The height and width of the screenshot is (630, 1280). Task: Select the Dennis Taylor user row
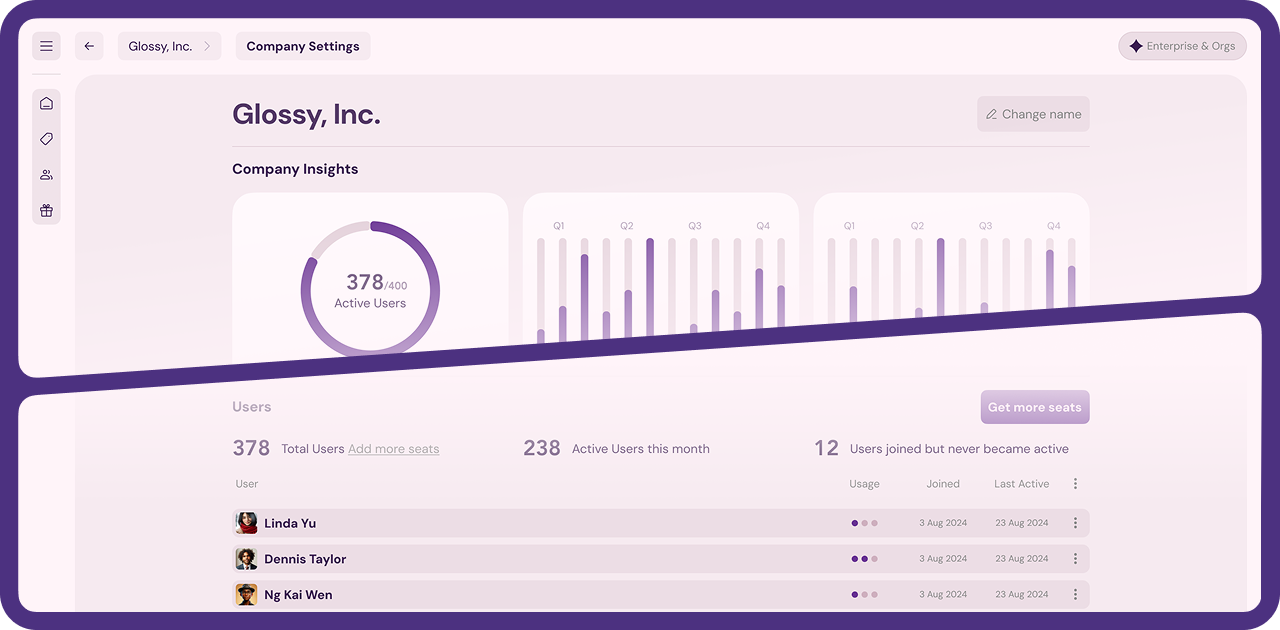(661, 559)
